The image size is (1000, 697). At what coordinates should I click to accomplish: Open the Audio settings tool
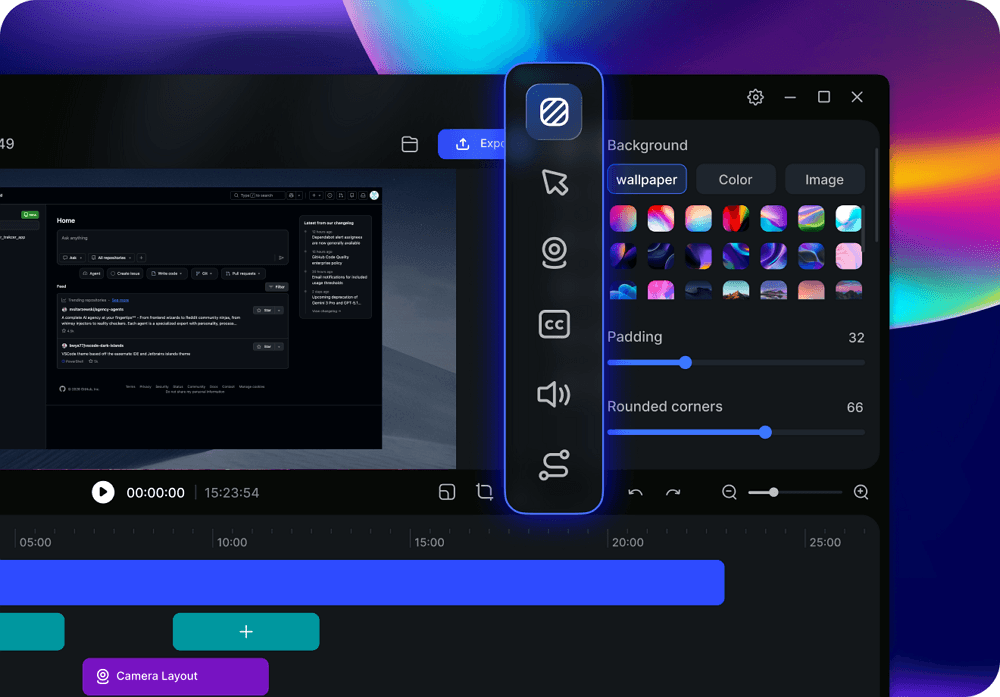(x=554, y=394)
